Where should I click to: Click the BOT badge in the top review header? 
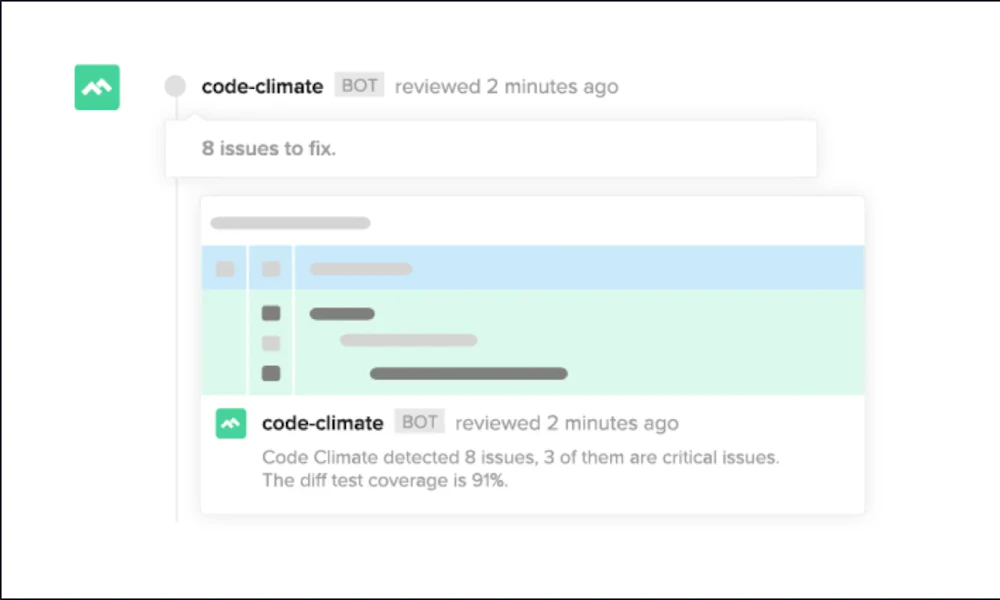pyautogui.click(x=359, y=85)
